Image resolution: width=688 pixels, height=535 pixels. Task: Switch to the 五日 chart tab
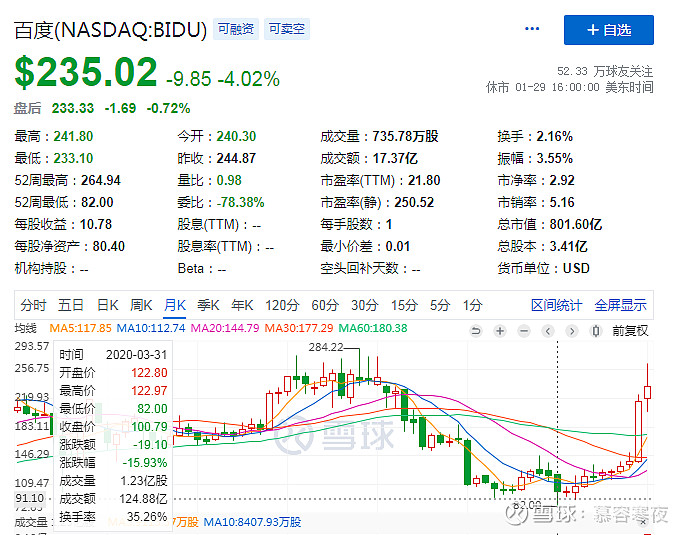tap(71, 305)
